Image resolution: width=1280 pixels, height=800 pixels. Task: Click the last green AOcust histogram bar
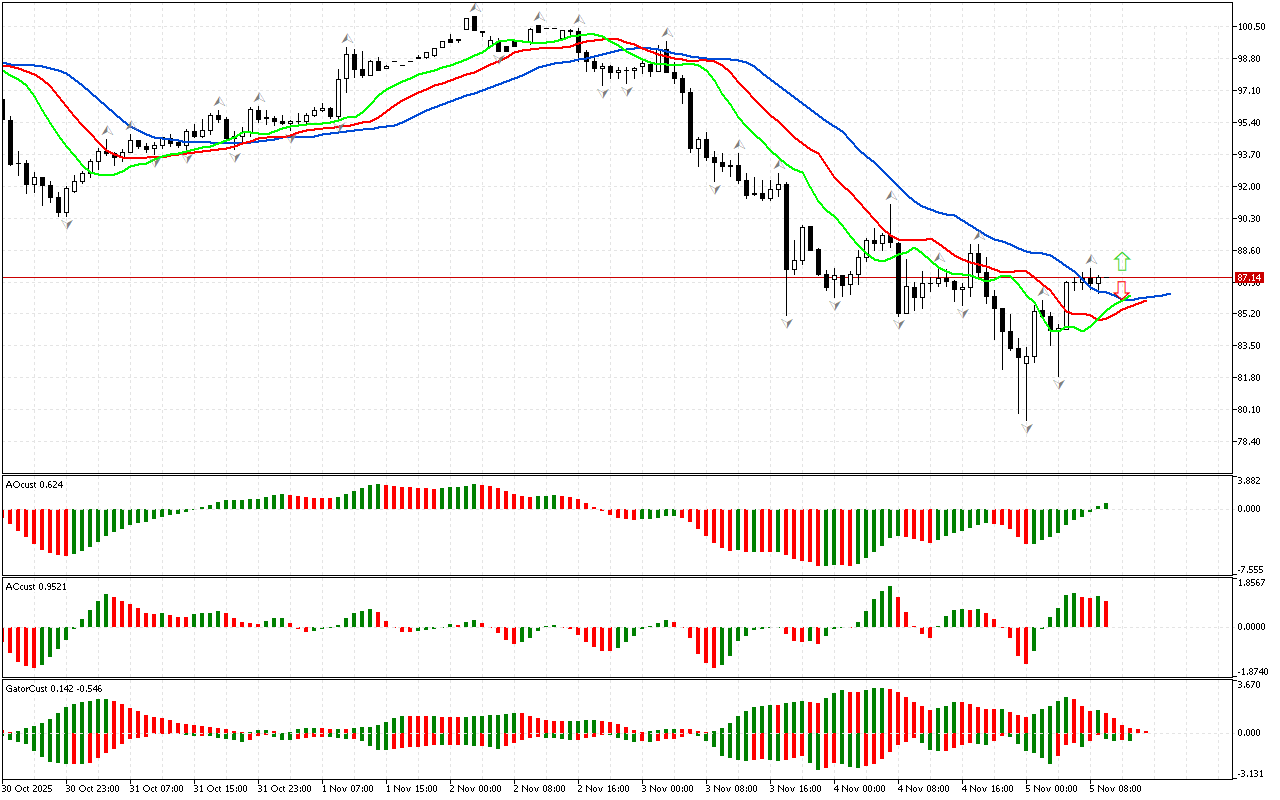[1107, 506]
